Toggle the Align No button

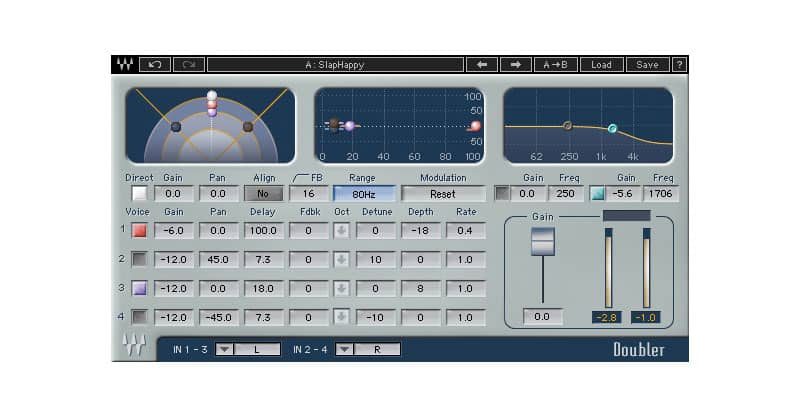click(263, 194)
